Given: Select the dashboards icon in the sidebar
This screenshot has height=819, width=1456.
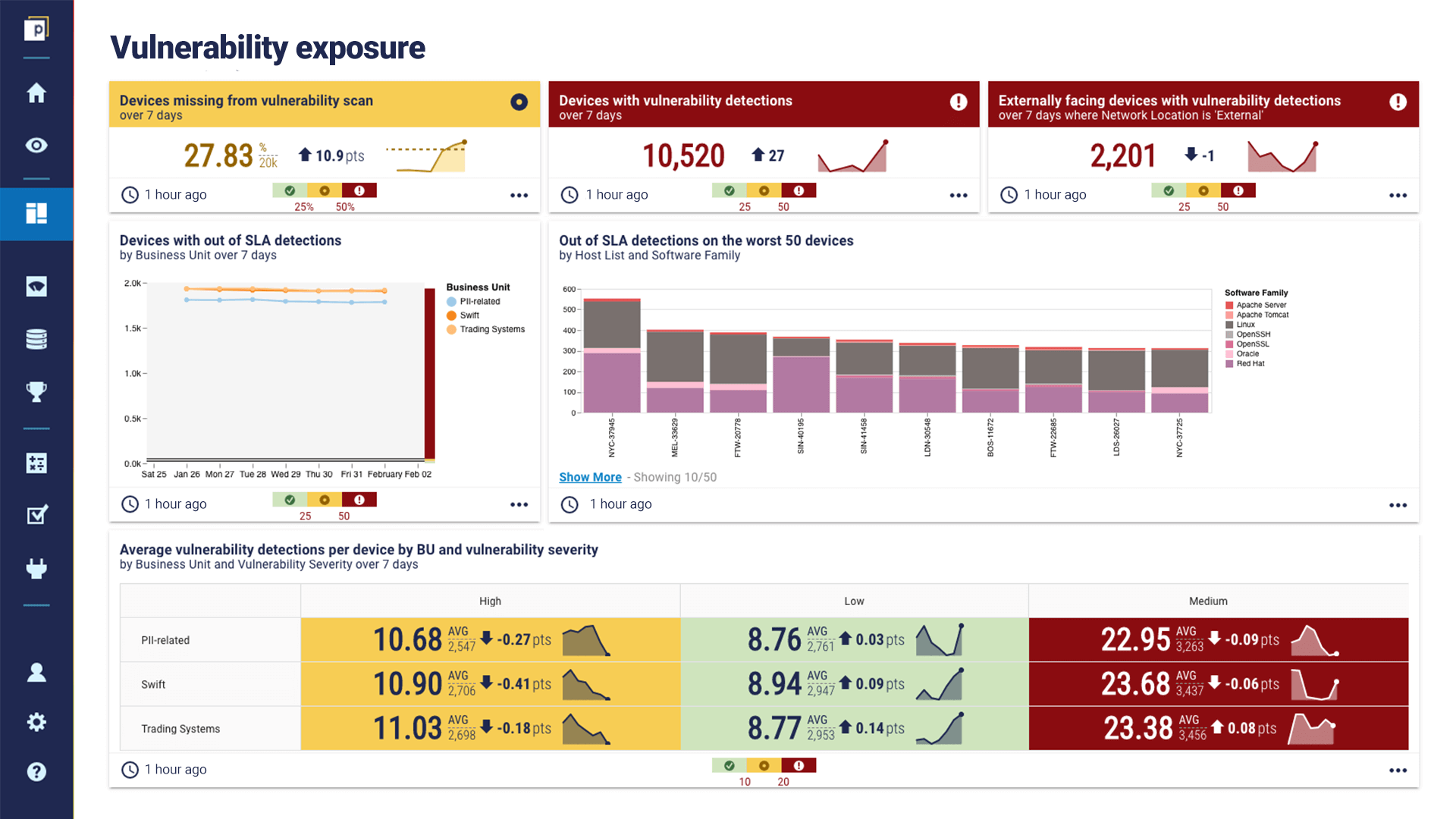Looking at the screenshot, I should 36,214.
